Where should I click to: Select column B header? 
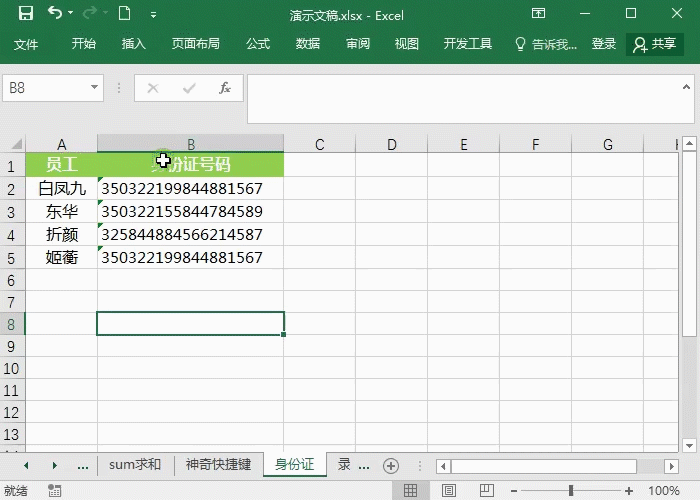191,144
